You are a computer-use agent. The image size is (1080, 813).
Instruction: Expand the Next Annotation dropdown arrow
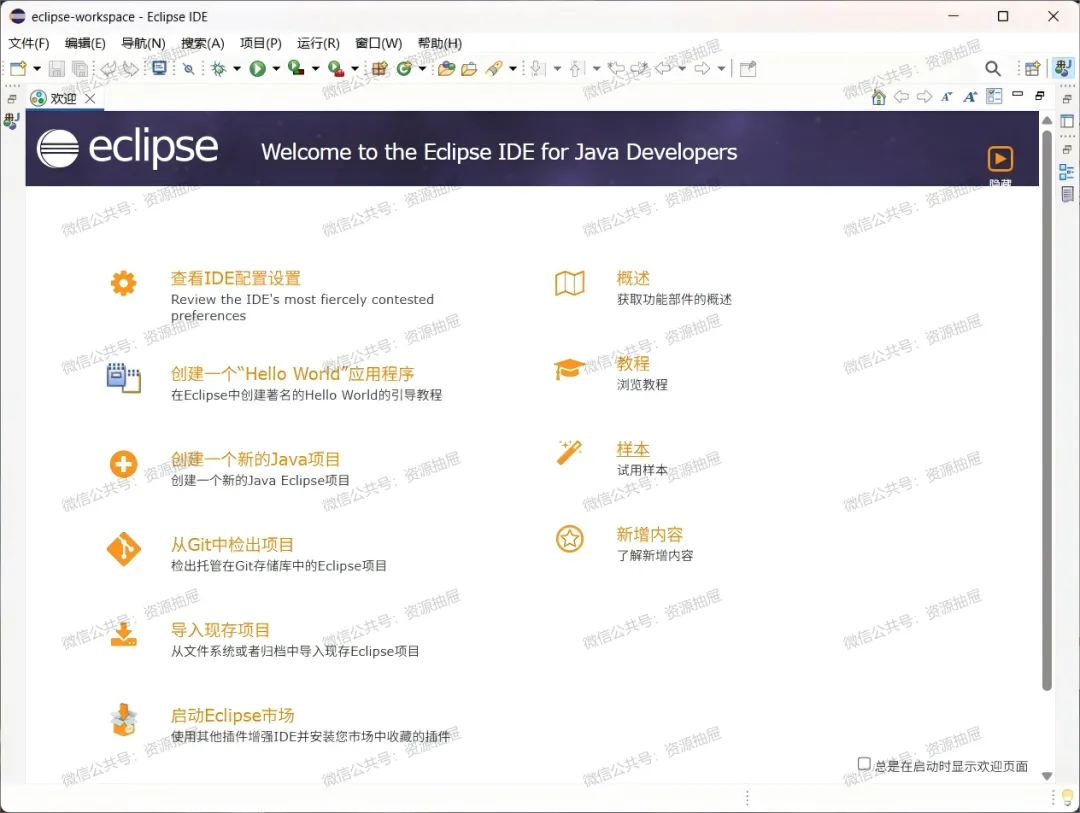click(x=557, y=68)
